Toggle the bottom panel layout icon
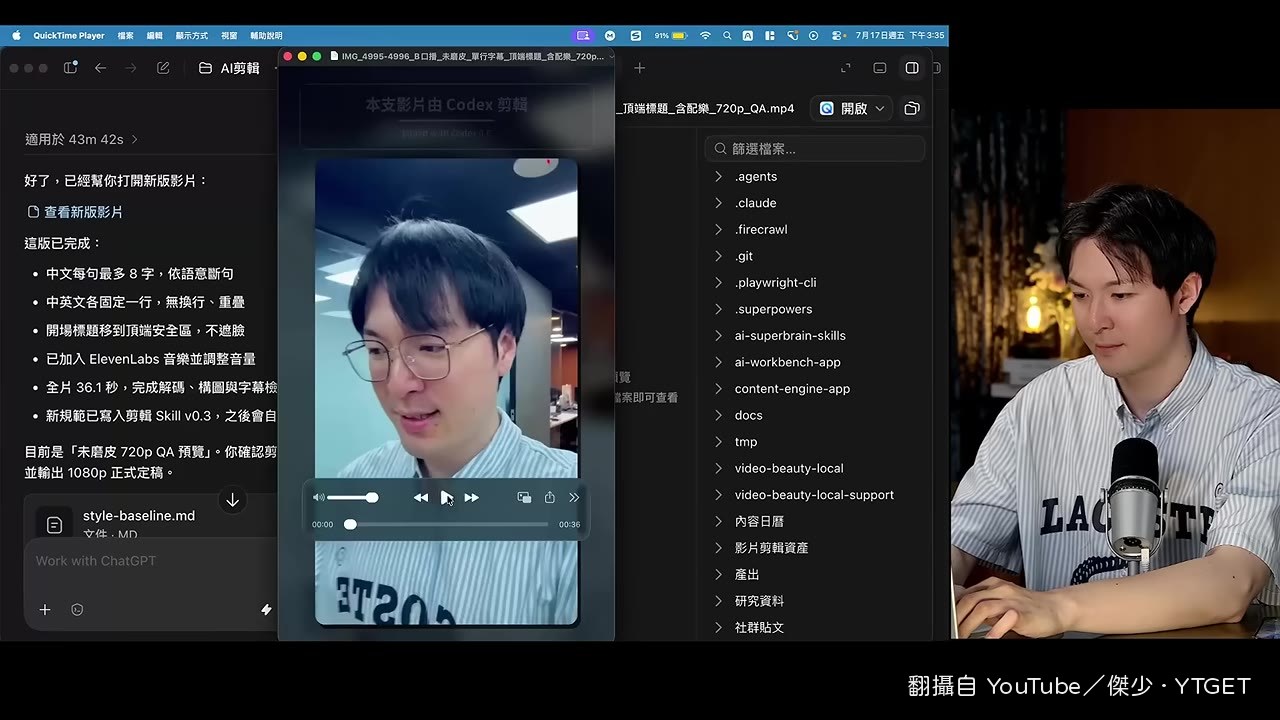Image resolution: width=1280 pixels, height=720 pixels. [880, 68]
